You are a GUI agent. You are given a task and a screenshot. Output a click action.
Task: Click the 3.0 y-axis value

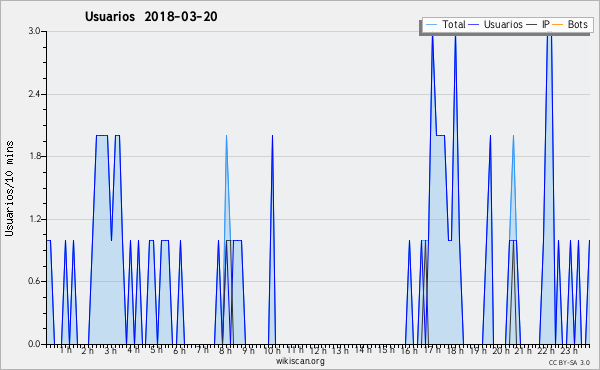click(x=34, y=31)
